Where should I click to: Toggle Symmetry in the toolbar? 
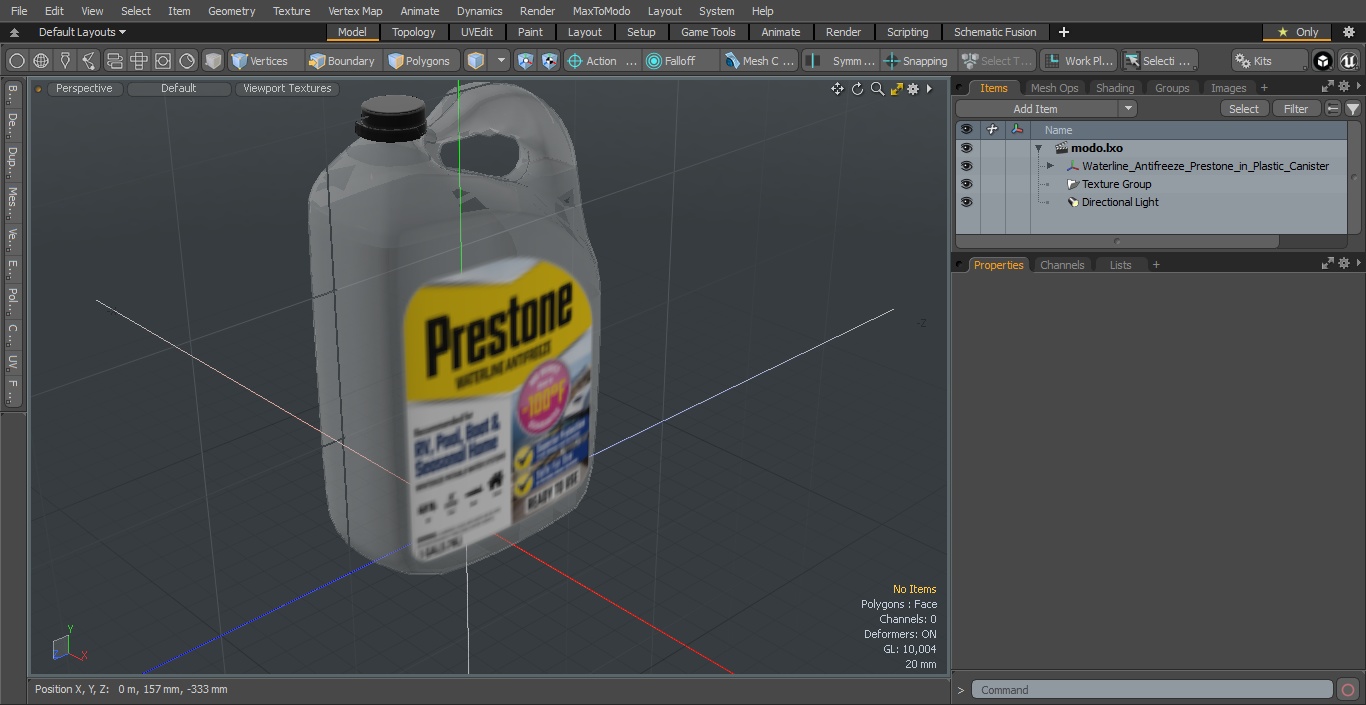[841, 61]
